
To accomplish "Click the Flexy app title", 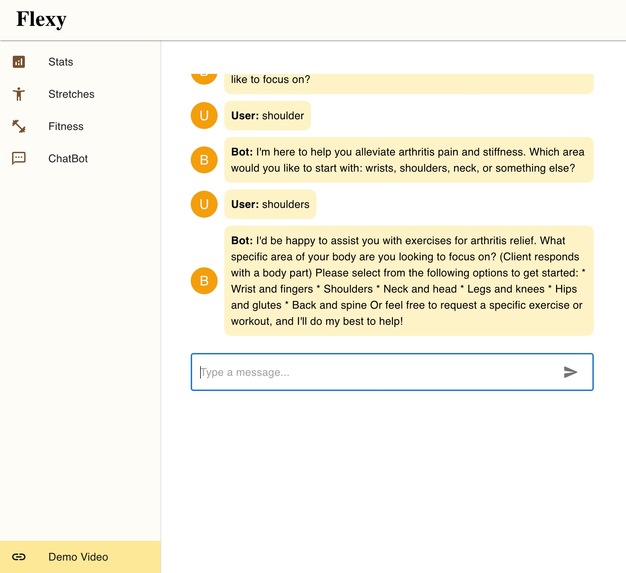I will [x=41, y=19].
